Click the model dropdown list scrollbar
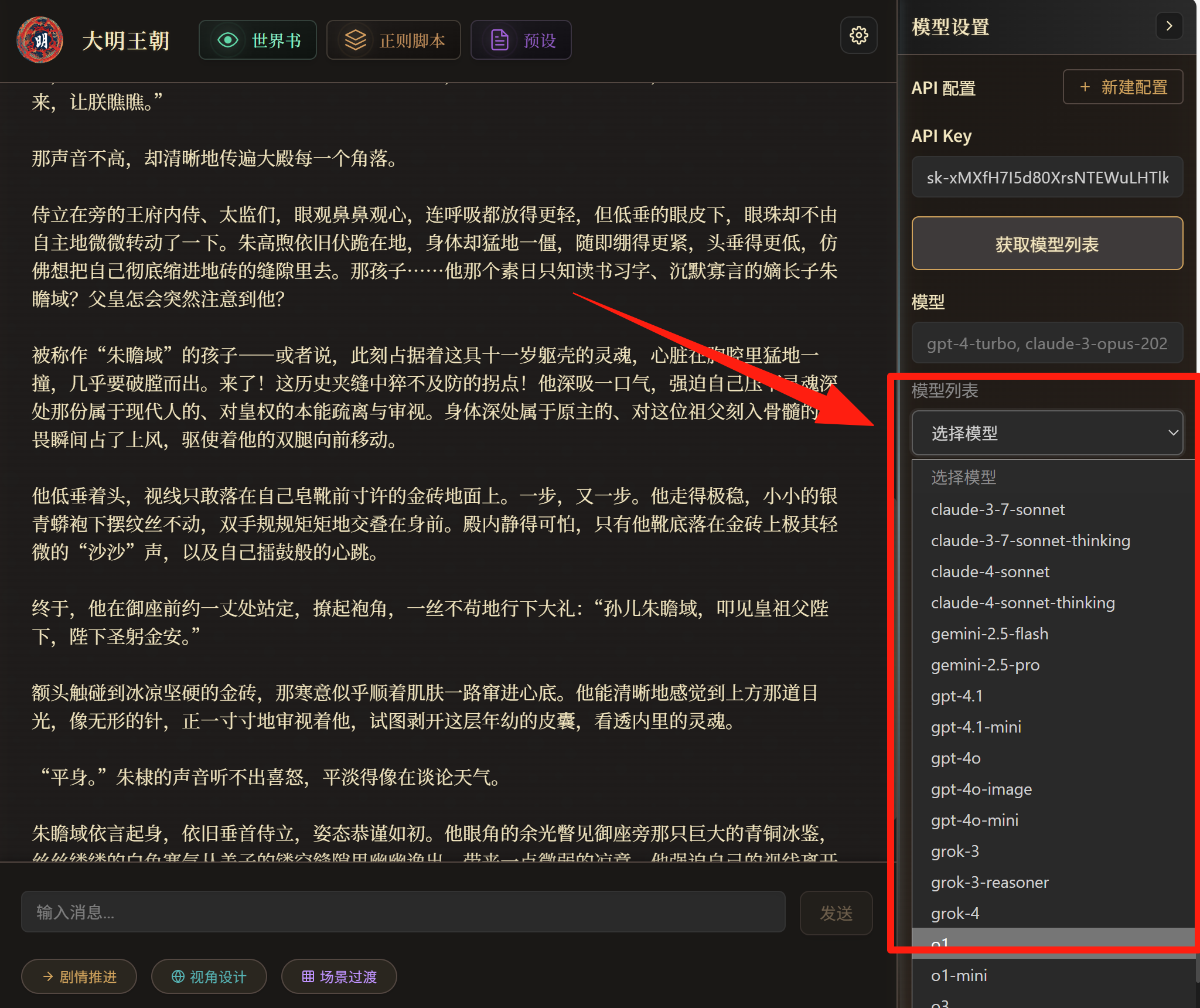The image size is (1200, 1008). pyautogui.click(x=1197, y=967)
